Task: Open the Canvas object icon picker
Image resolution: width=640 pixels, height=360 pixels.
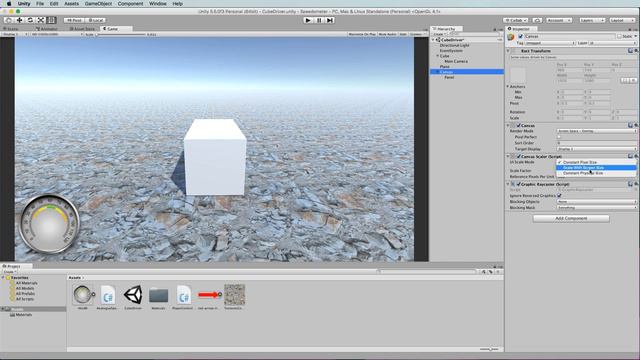Action: click(x=511, y=37)
